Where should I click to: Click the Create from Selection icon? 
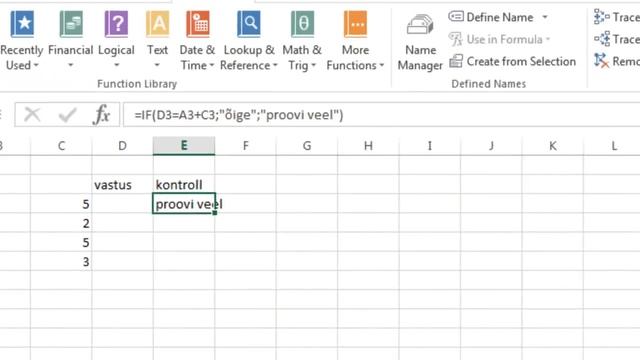tap(456, 61)
